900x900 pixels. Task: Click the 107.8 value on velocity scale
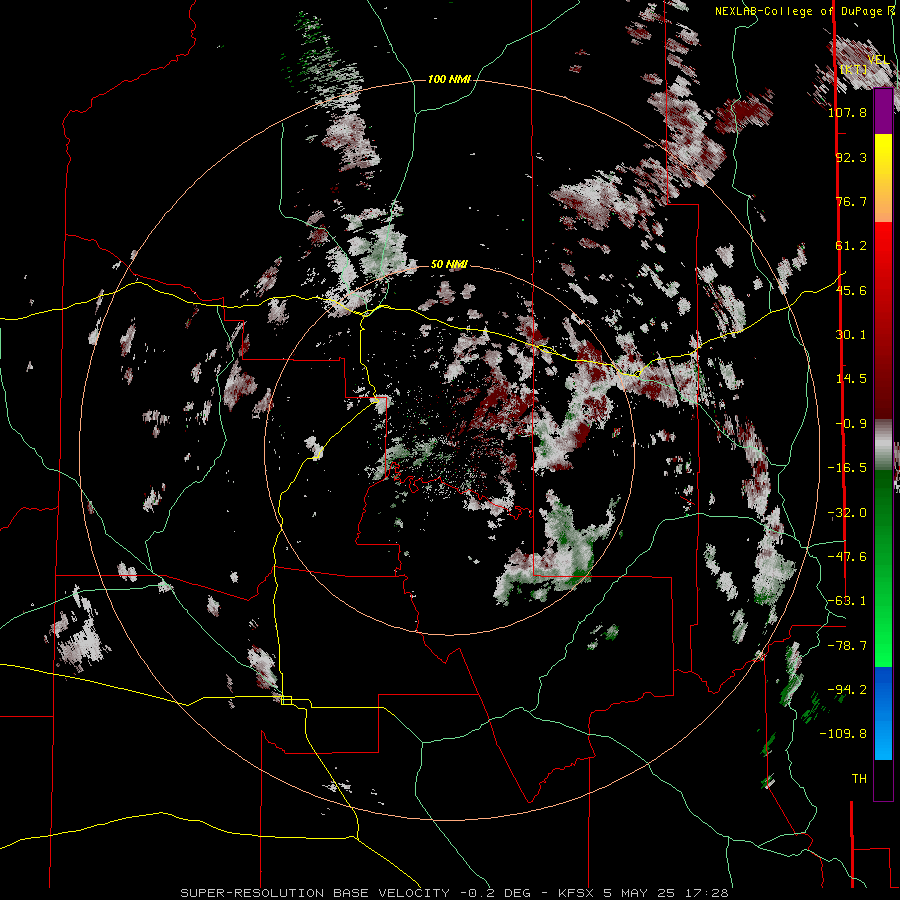coord(847,112)
